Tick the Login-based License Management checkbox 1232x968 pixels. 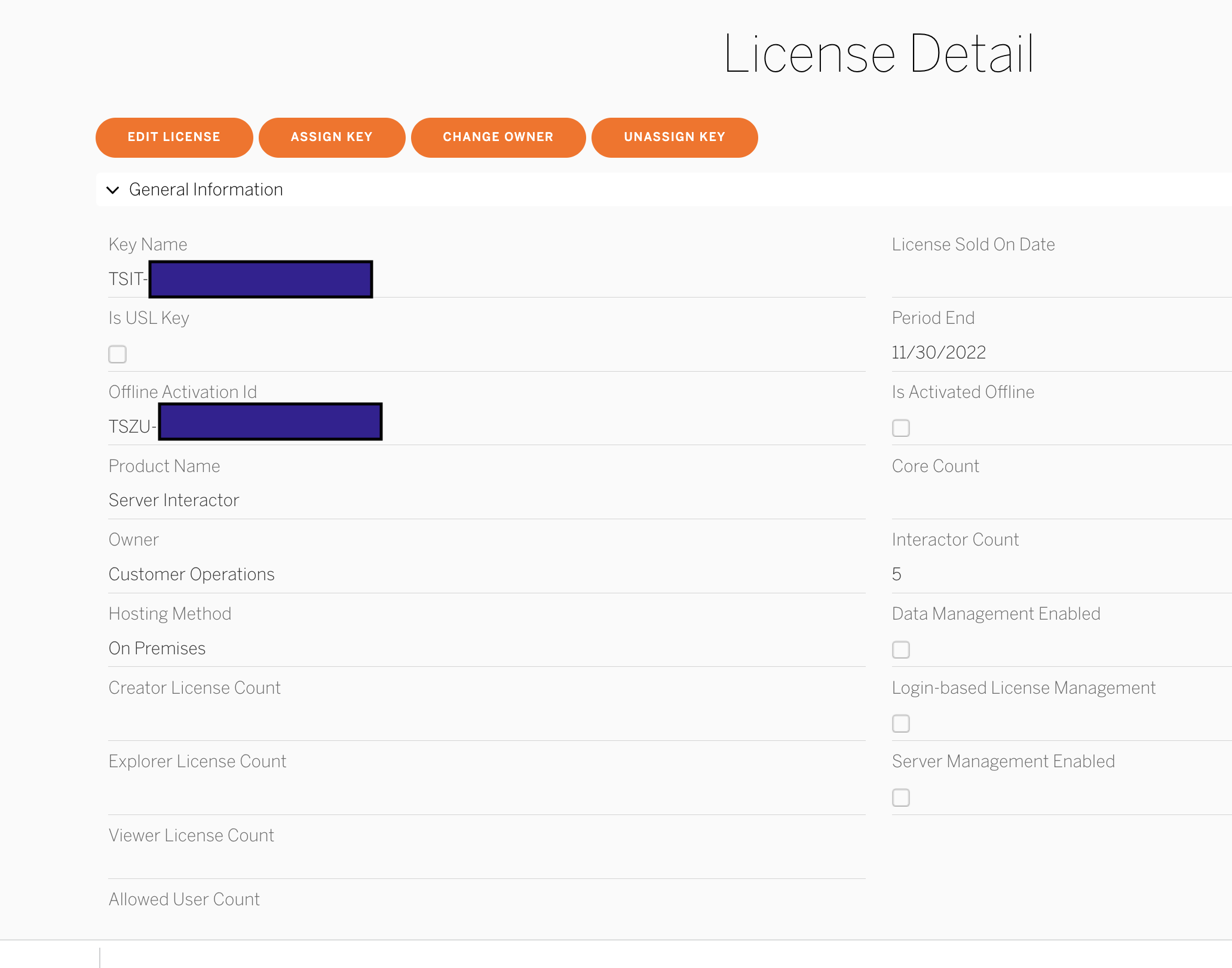900,724
